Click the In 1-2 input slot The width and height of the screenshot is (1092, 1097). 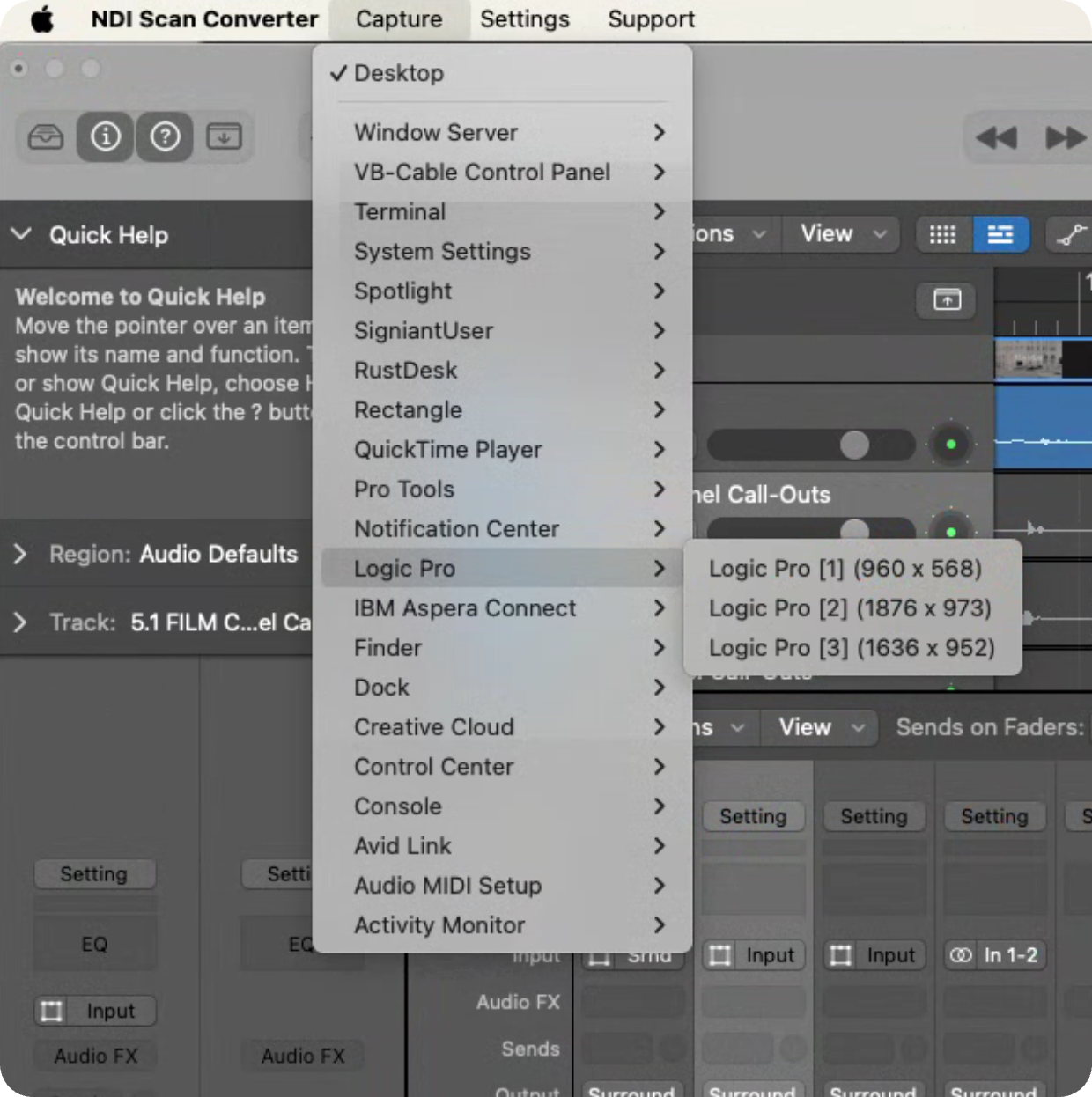[x=994, y=955]
